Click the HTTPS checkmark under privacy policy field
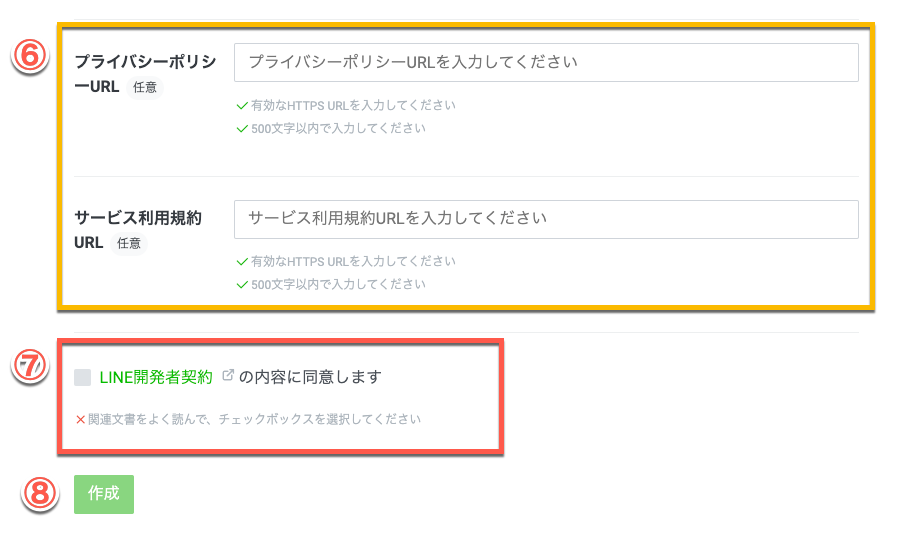Screen dimensions: 905x544 click(x=241, y=105)
